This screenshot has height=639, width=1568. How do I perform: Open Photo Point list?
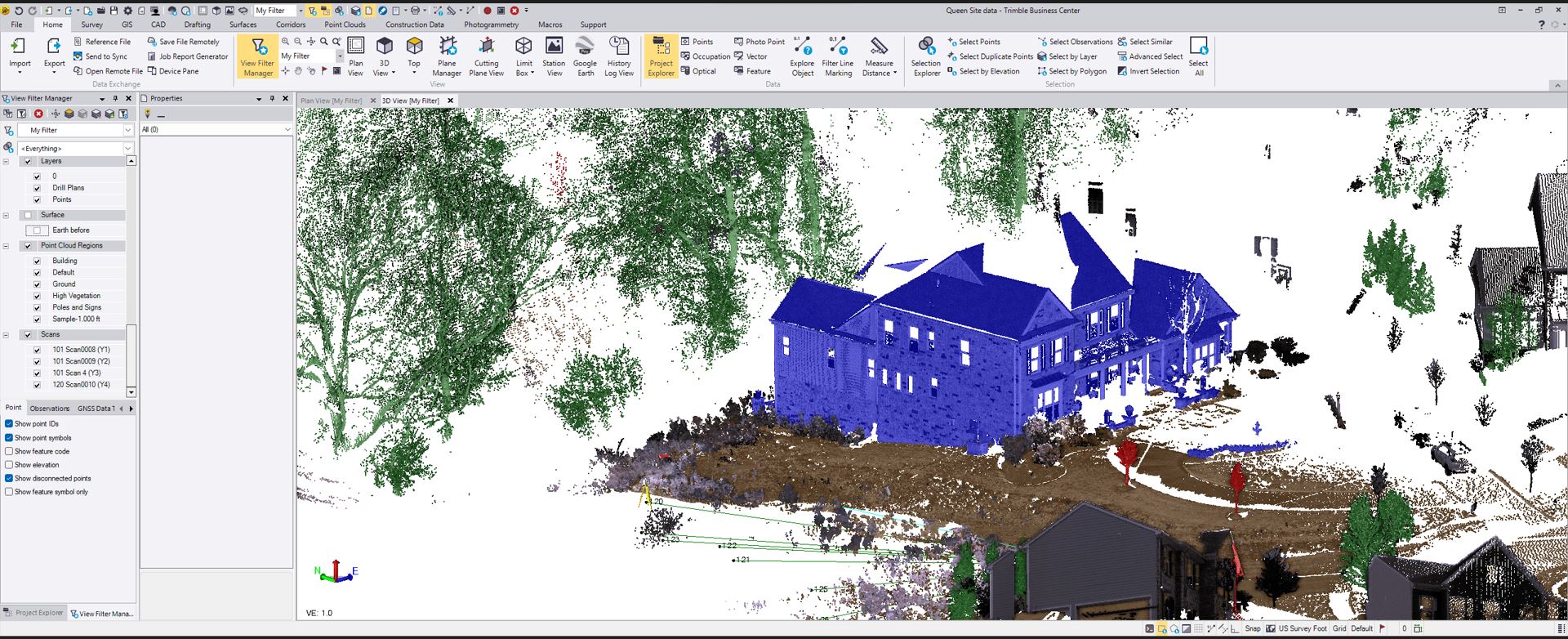pyautogui.click(x=759, y=42)
